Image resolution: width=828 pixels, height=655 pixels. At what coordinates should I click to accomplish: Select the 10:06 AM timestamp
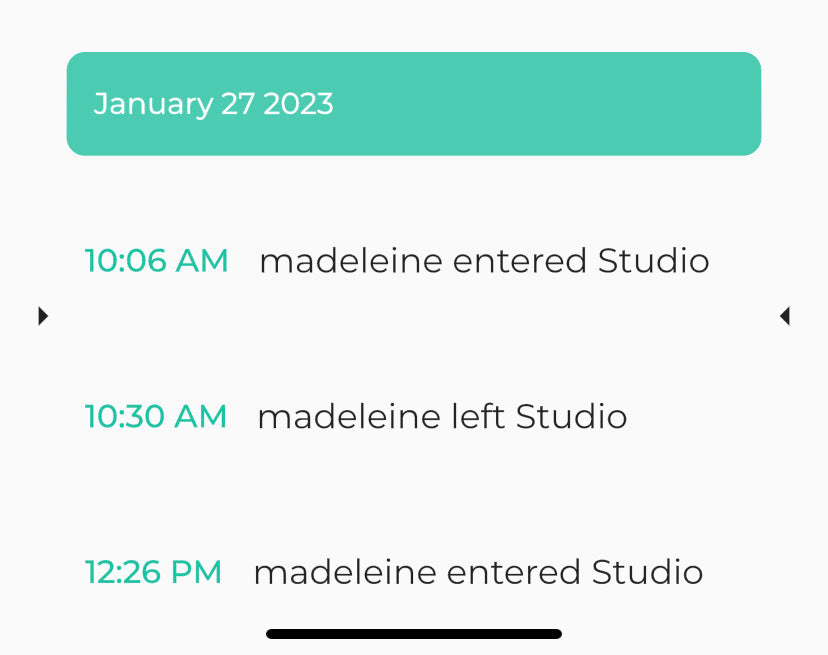click(x=157, y=261)
